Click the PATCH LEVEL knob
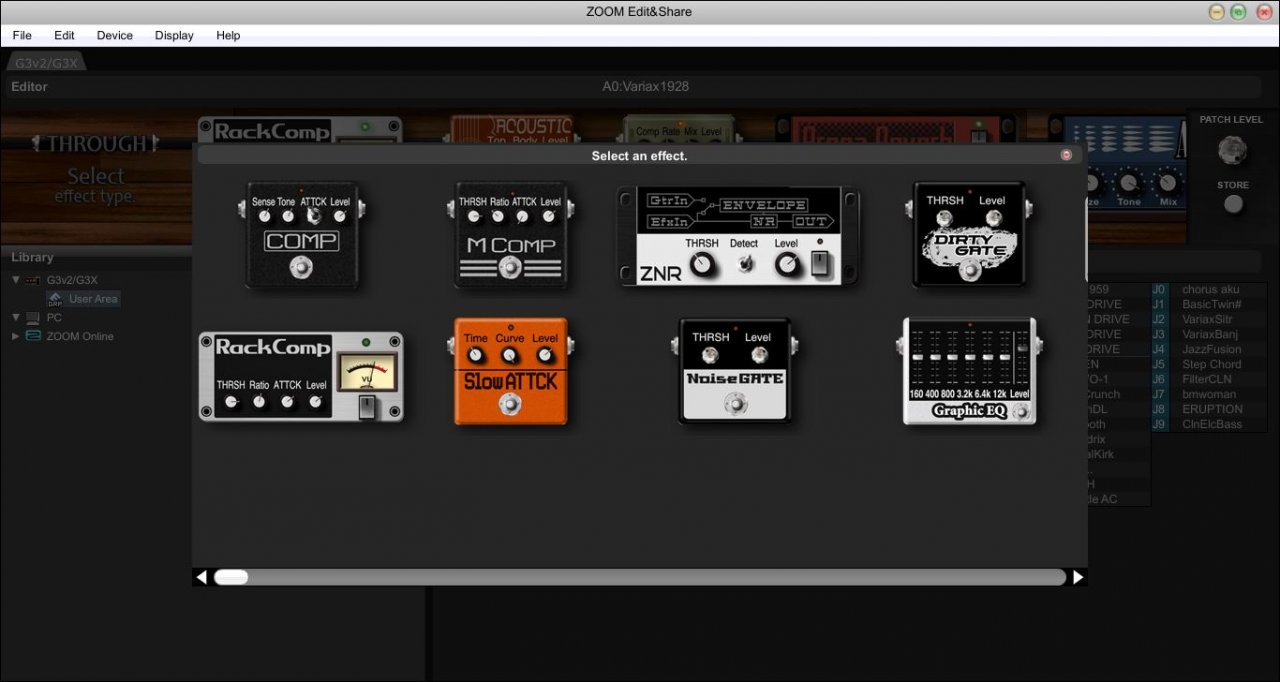 pos(1233,151)
